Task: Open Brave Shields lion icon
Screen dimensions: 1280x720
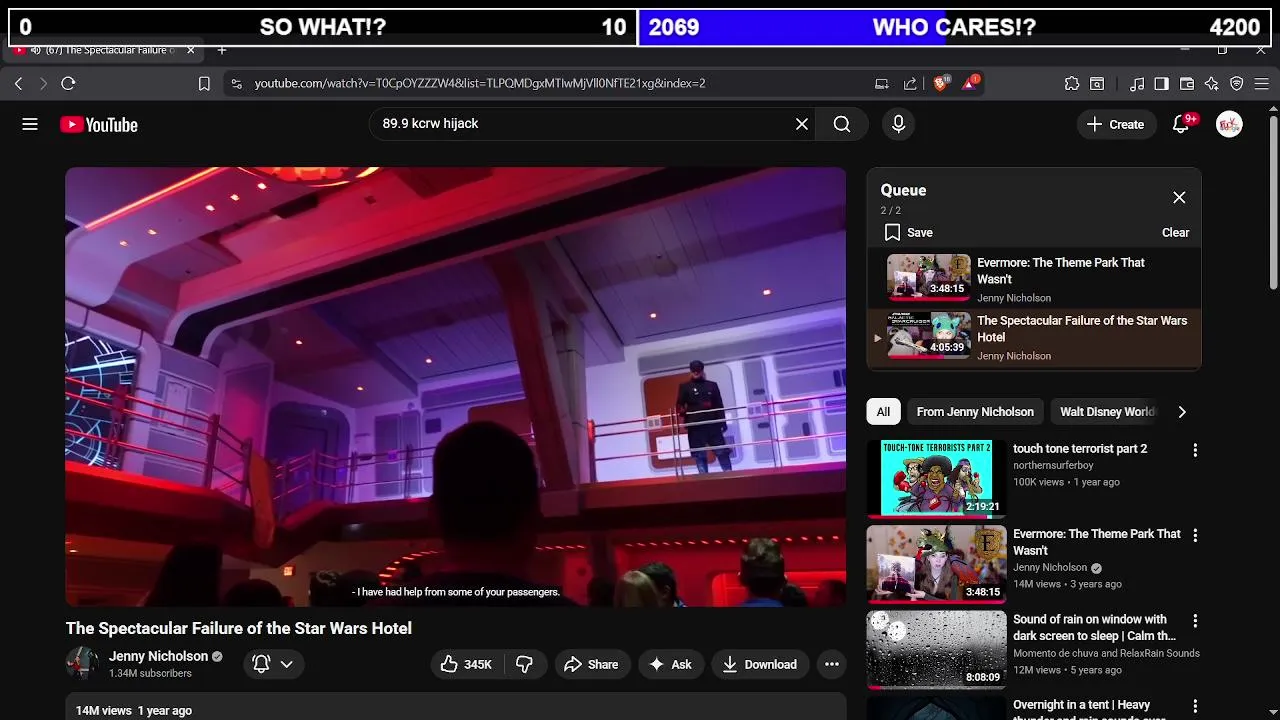Action: click(941, 83)
